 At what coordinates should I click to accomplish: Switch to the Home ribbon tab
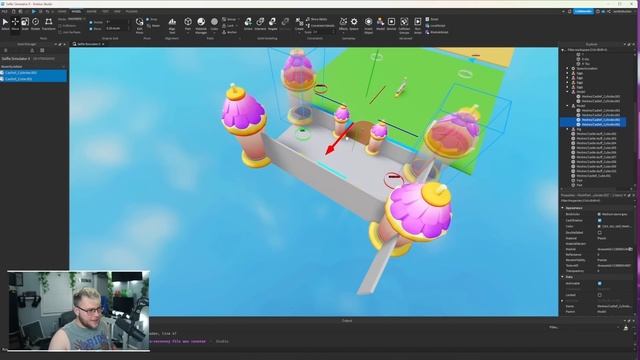(62, 11)
